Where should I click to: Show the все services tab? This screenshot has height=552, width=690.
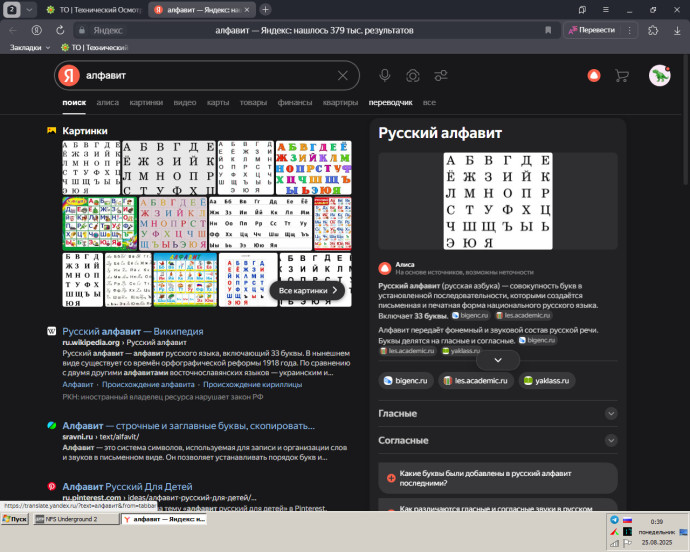coord(429,103)
